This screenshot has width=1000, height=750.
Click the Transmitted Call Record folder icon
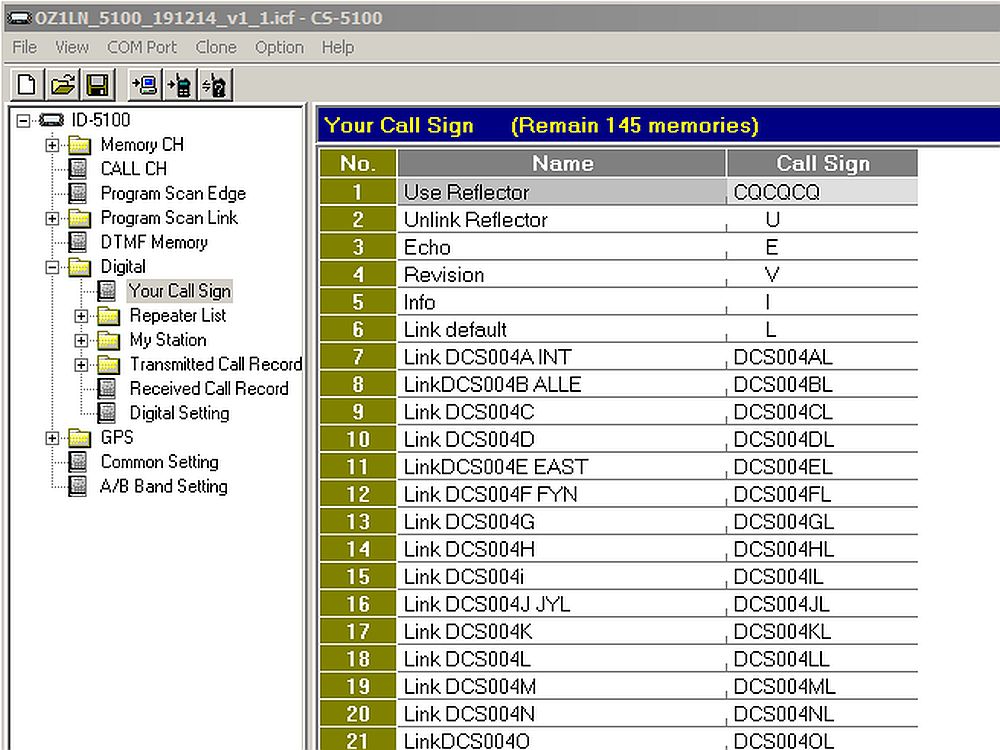click(x=109, y=365)
